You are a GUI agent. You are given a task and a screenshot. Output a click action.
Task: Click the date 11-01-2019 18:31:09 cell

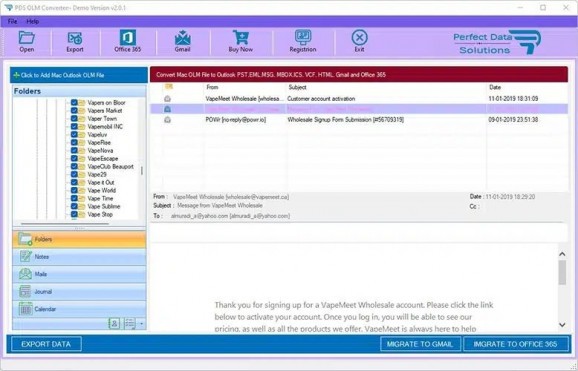tap(513, 98)
